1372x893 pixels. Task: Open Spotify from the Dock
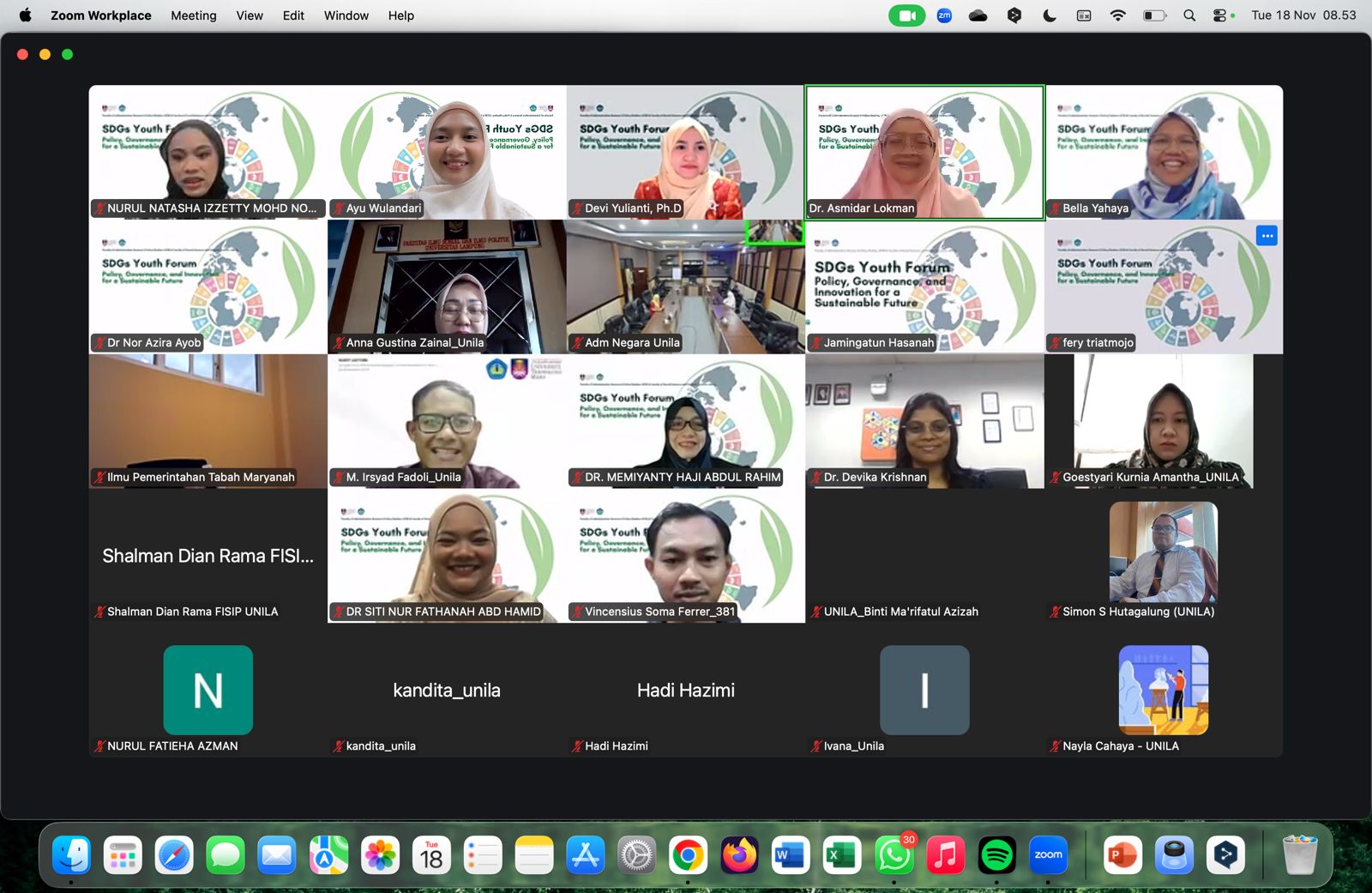(996, 854)
